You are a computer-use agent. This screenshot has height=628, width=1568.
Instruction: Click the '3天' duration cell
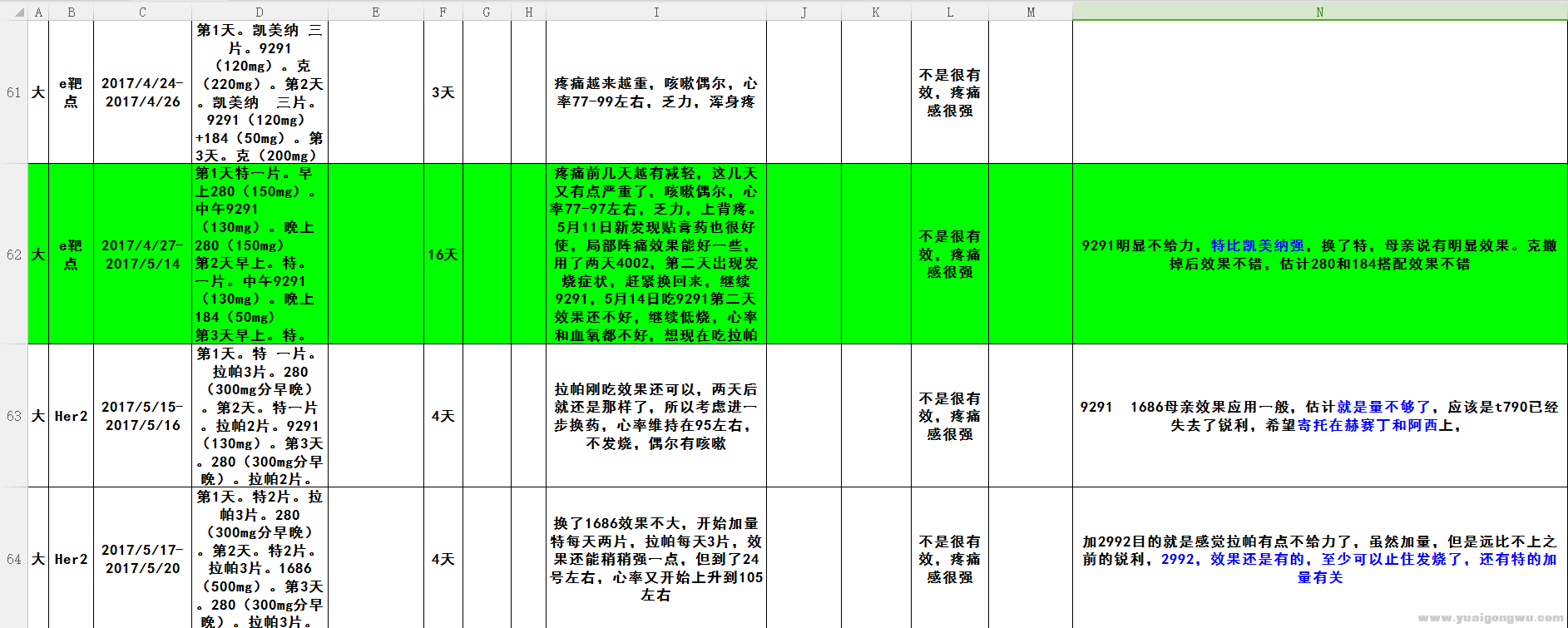tap(443, 92)
